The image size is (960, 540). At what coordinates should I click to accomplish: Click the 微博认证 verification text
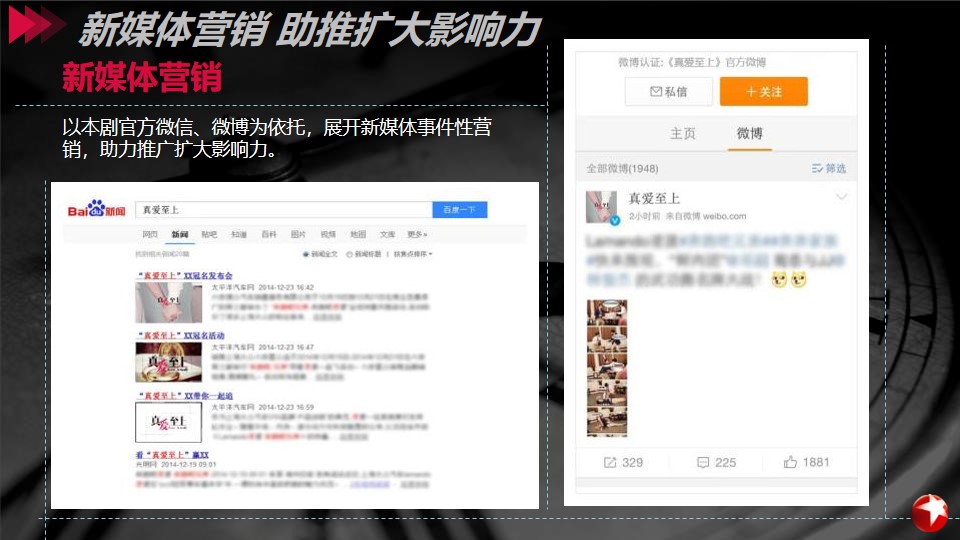(692, 62)
